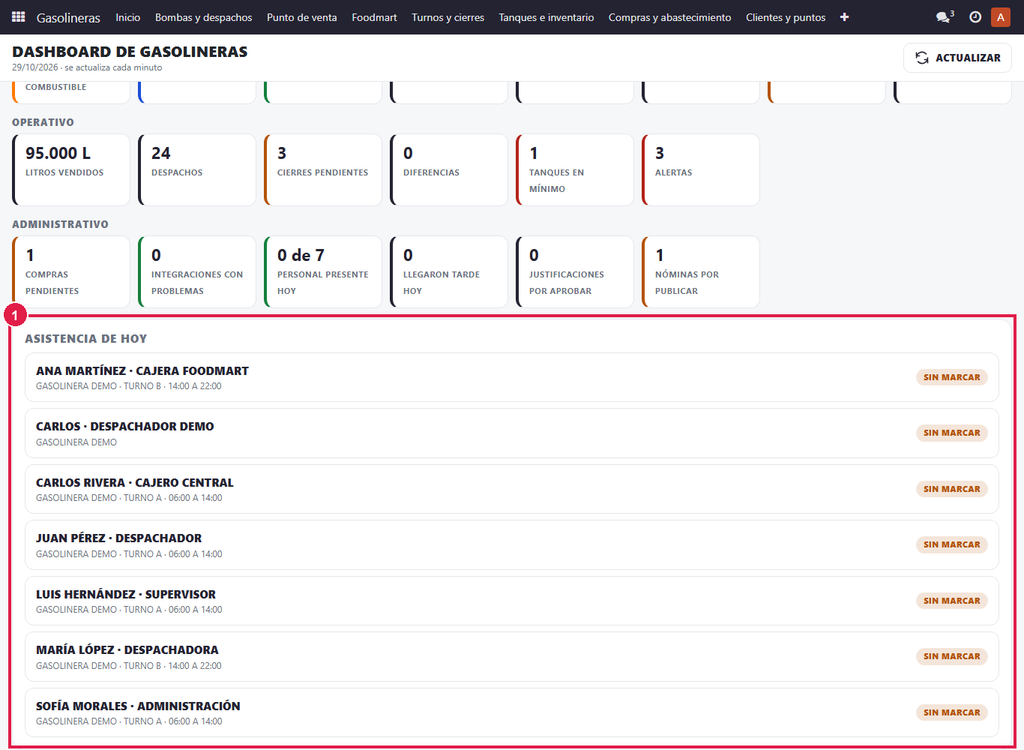This screenshot has height=750, width=1024.
Task: Open Tanques e inventario menu
Action: pos(547,18)
